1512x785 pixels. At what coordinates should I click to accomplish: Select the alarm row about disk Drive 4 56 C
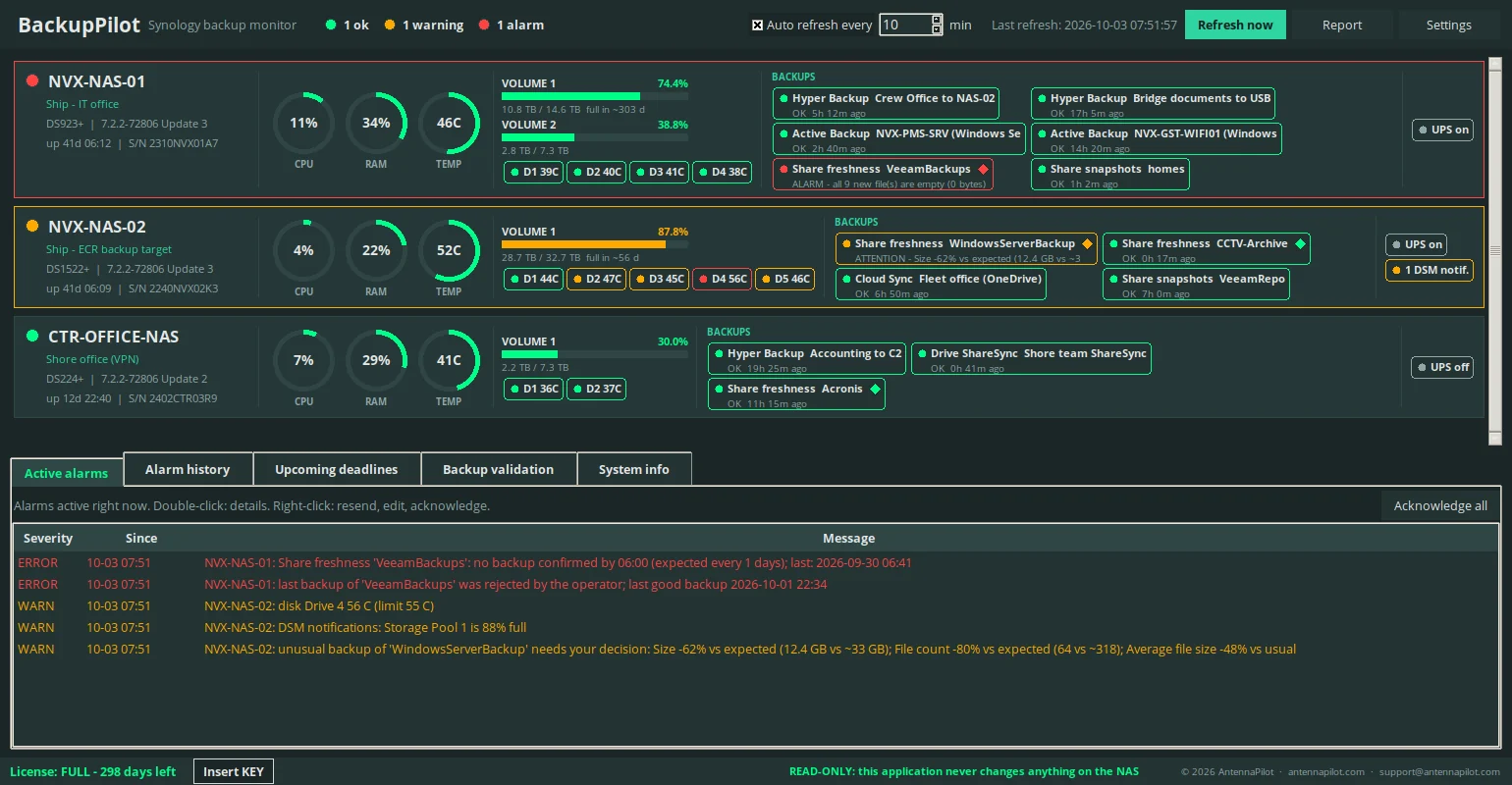click(x=755, y=605)
